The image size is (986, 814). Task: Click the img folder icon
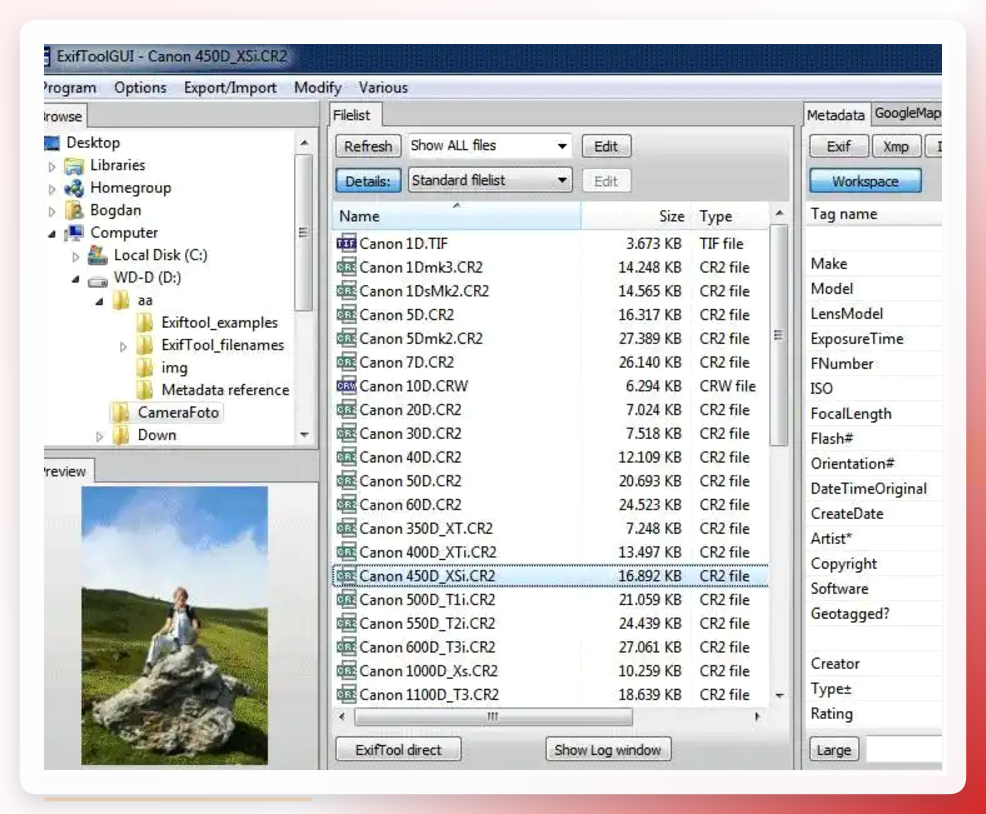[145, 367]
